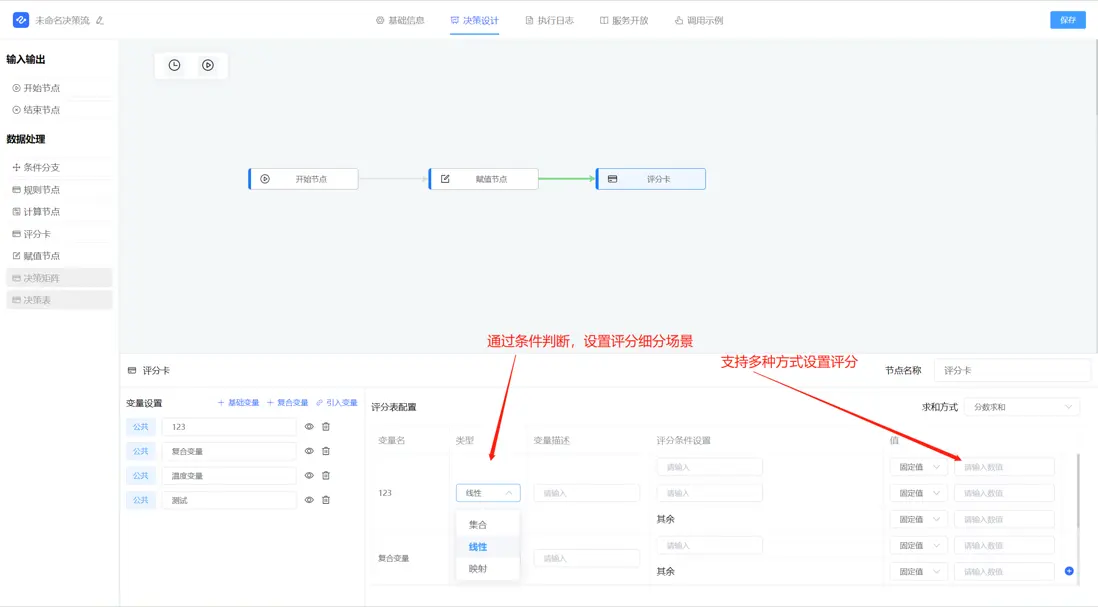This screenshot has height=607, width=1098.
Task: Click the scoring table vertical scrollbar
Action: (1078, 490)
